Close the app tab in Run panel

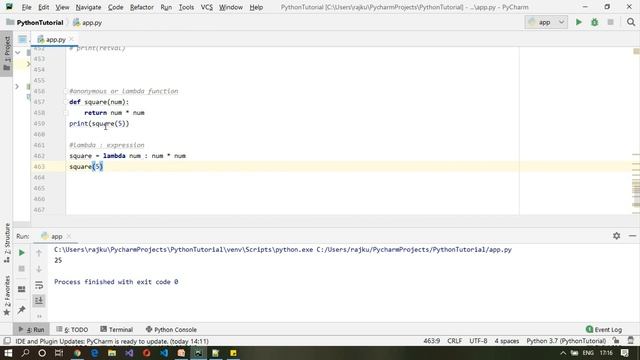(69, 236)
